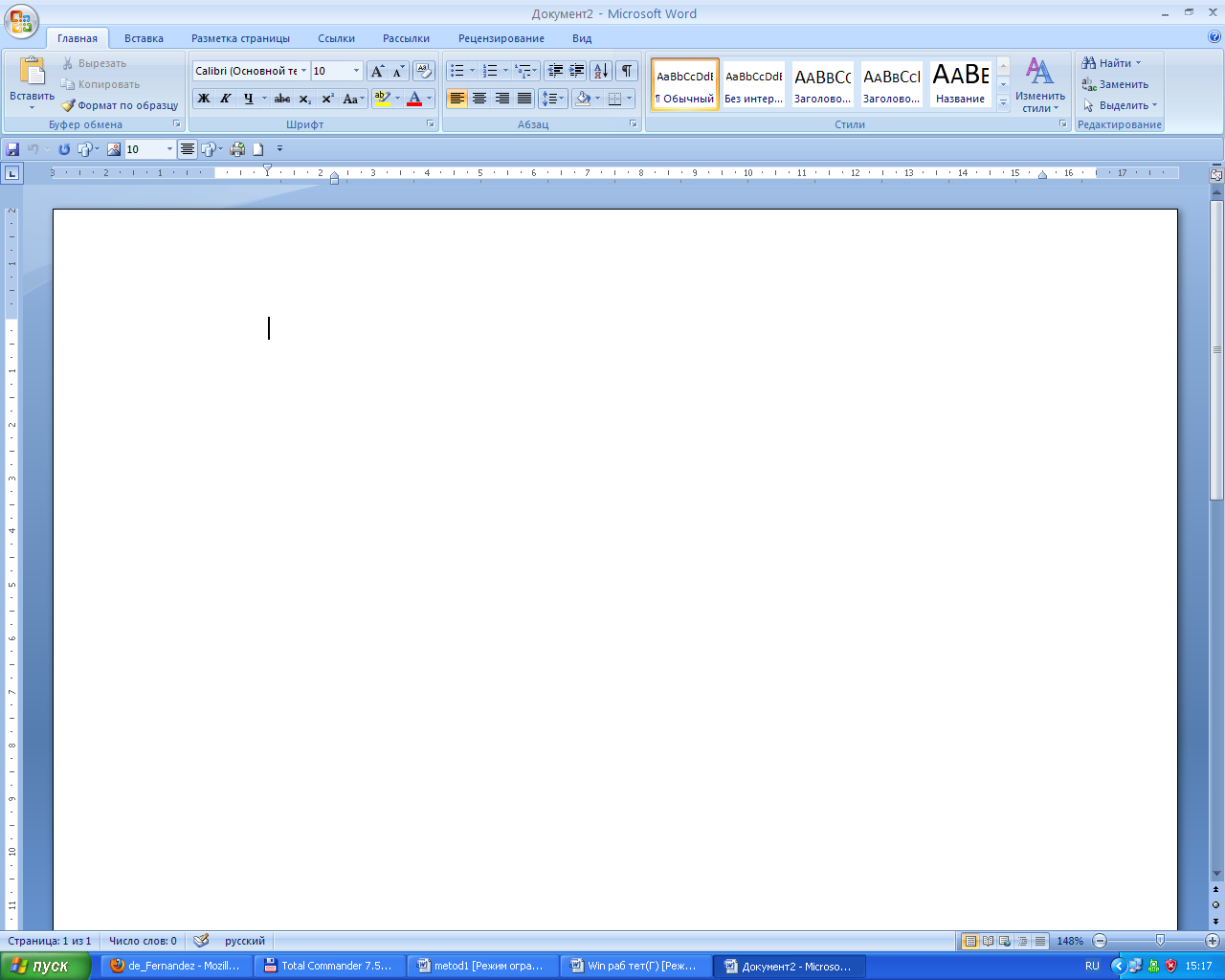Increase font size with grow font icon
Viewport: 1225px width, 980px height.
click(377, 71)
